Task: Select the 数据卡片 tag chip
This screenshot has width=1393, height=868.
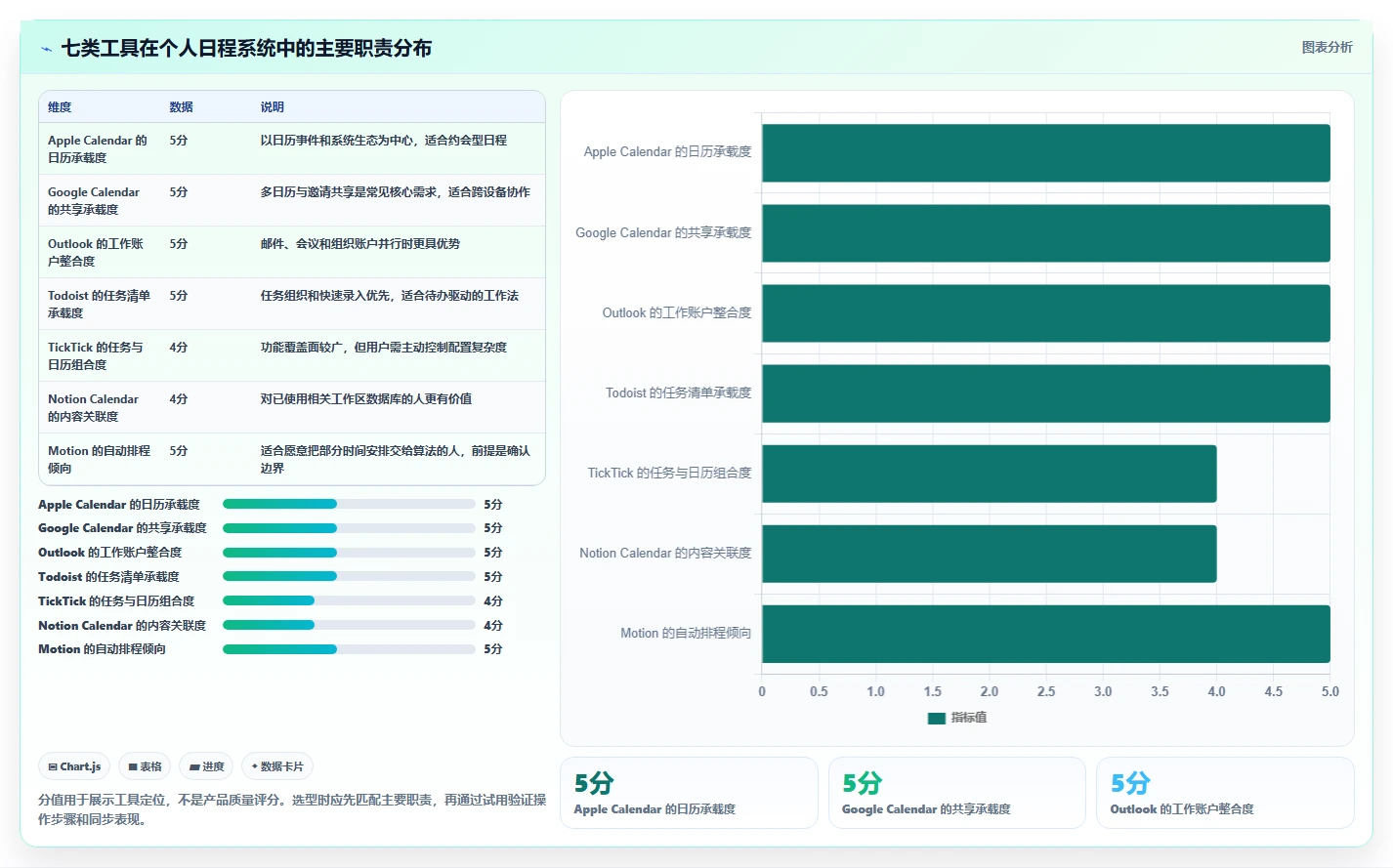Action: click(277, 766)
